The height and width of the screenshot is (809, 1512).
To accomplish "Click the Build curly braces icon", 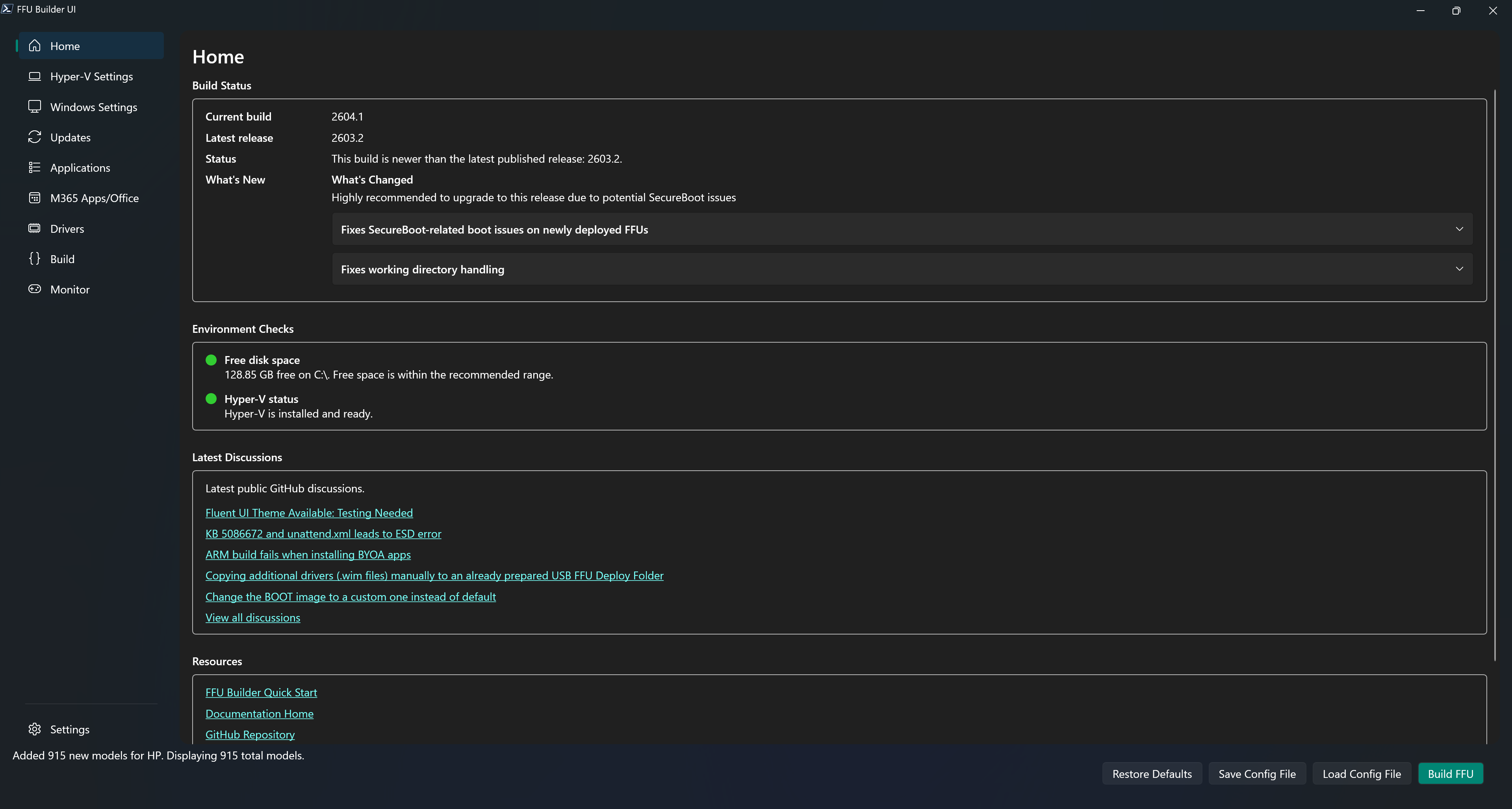I will point(35,259).
